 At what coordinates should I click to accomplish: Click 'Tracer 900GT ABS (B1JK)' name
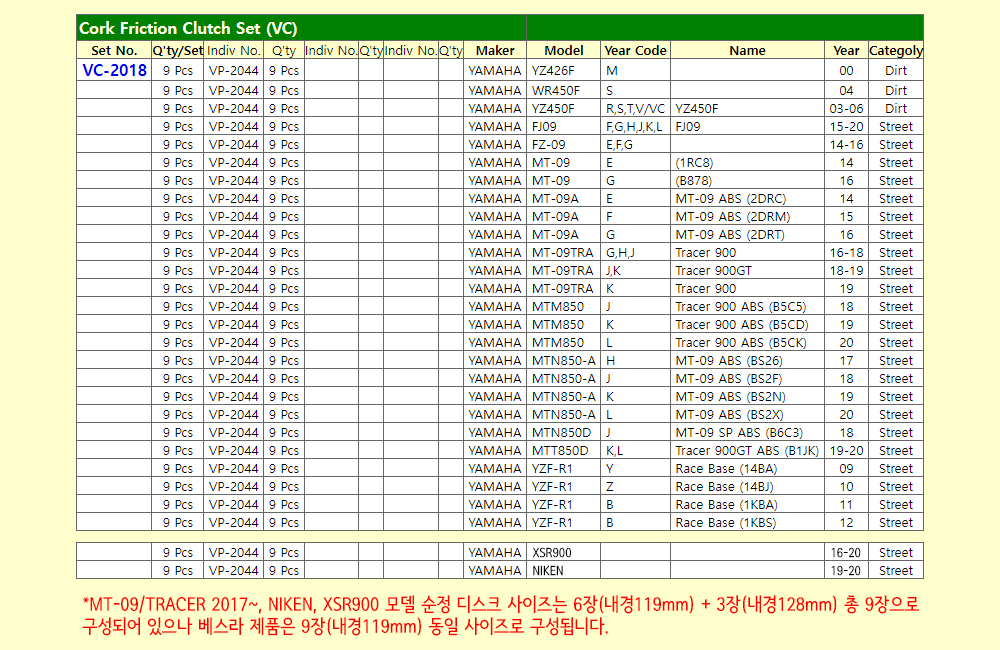point(747,450)
